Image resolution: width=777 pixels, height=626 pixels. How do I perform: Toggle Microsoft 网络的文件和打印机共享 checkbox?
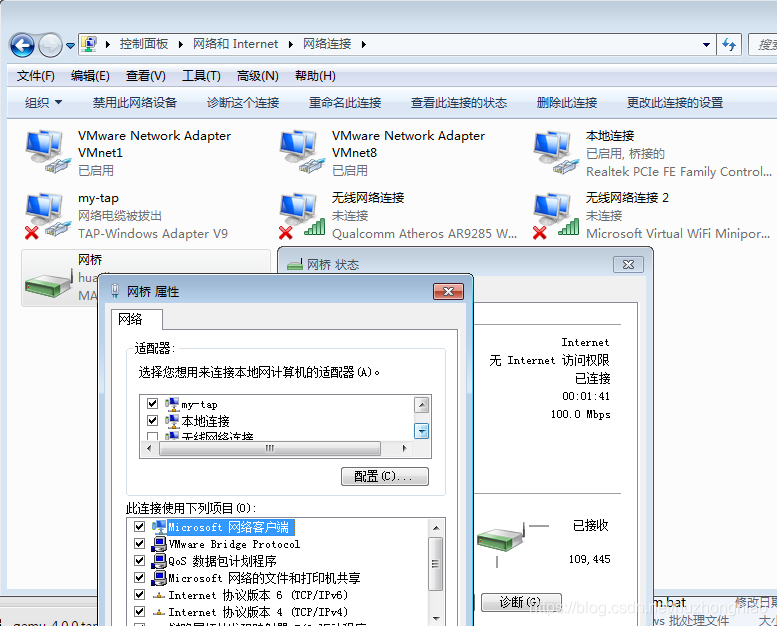pos(139,577)
